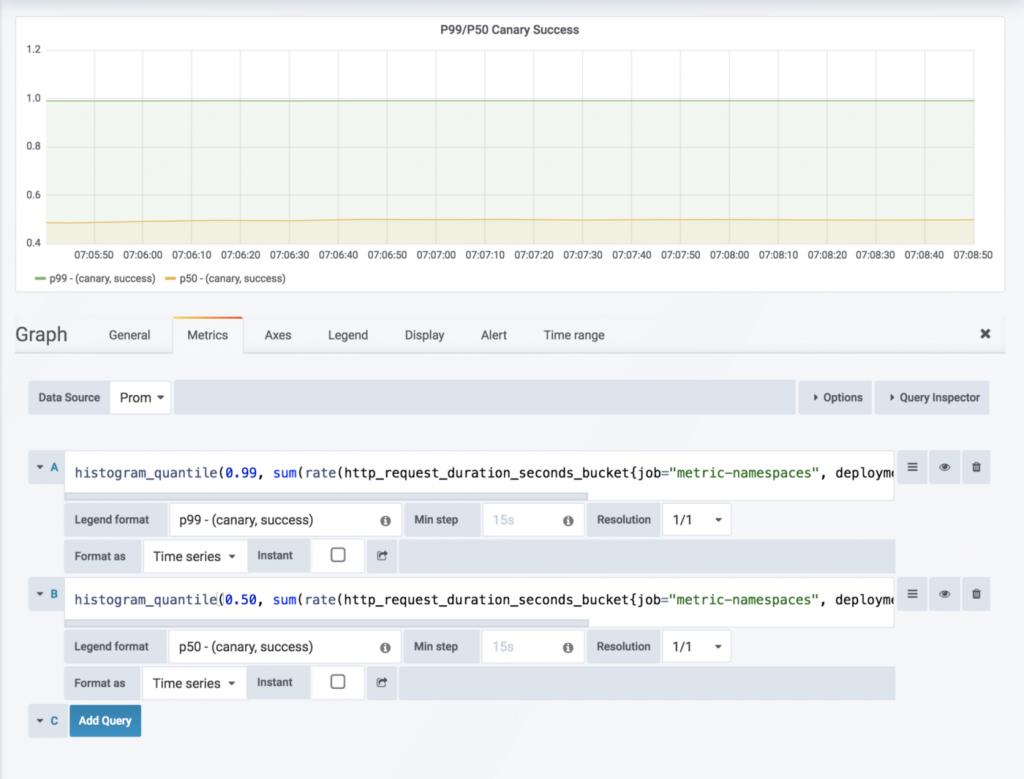
Task: Open the Query Inspector
Action: pyautogui.click(x=932, y=397)
